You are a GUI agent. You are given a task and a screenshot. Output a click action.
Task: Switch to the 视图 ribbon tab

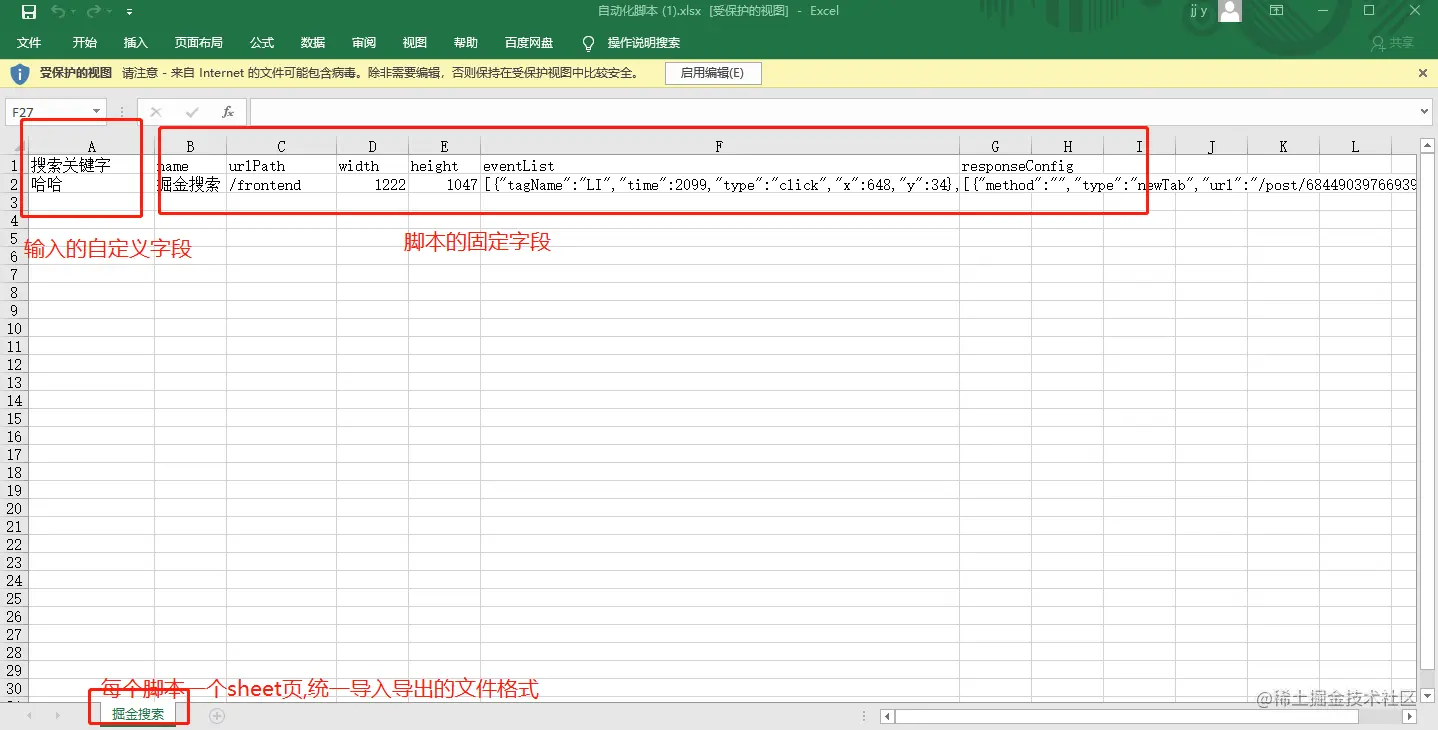click(x=415, y=43)
